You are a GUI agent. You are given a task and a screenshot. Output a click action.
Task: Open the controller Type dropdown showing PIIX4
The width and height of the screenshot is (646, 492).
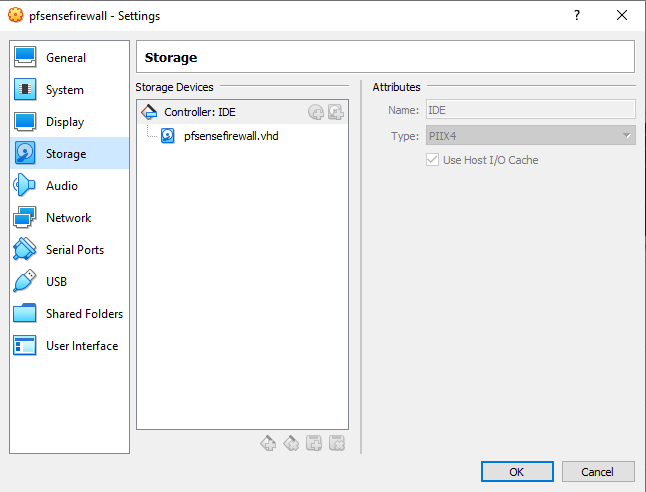(531, 136)
